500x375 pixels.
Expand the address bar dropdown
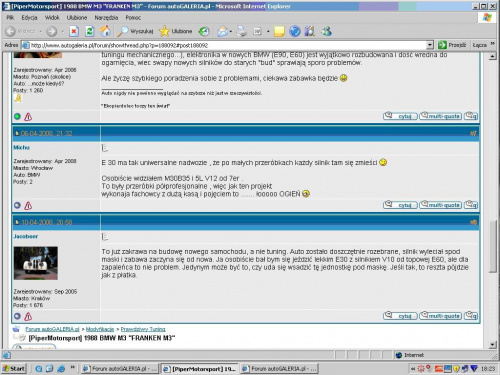coord(430,45)
